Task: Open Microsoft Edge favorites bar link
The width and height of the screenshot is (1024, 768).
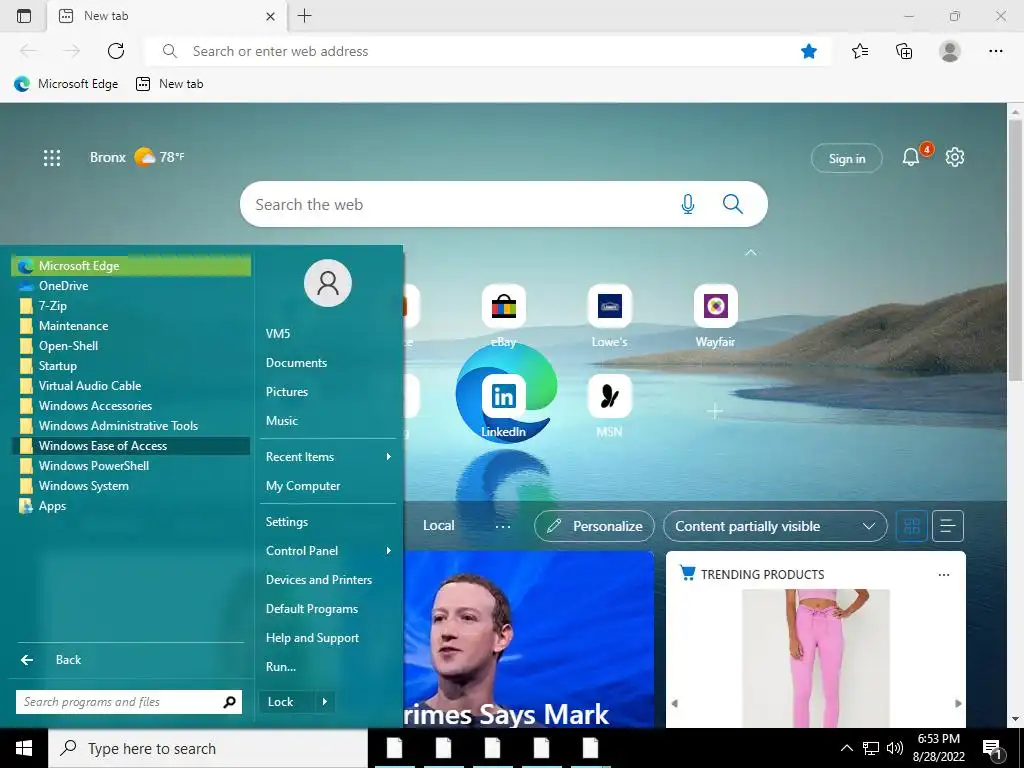Action: click(x=66, y=84)
